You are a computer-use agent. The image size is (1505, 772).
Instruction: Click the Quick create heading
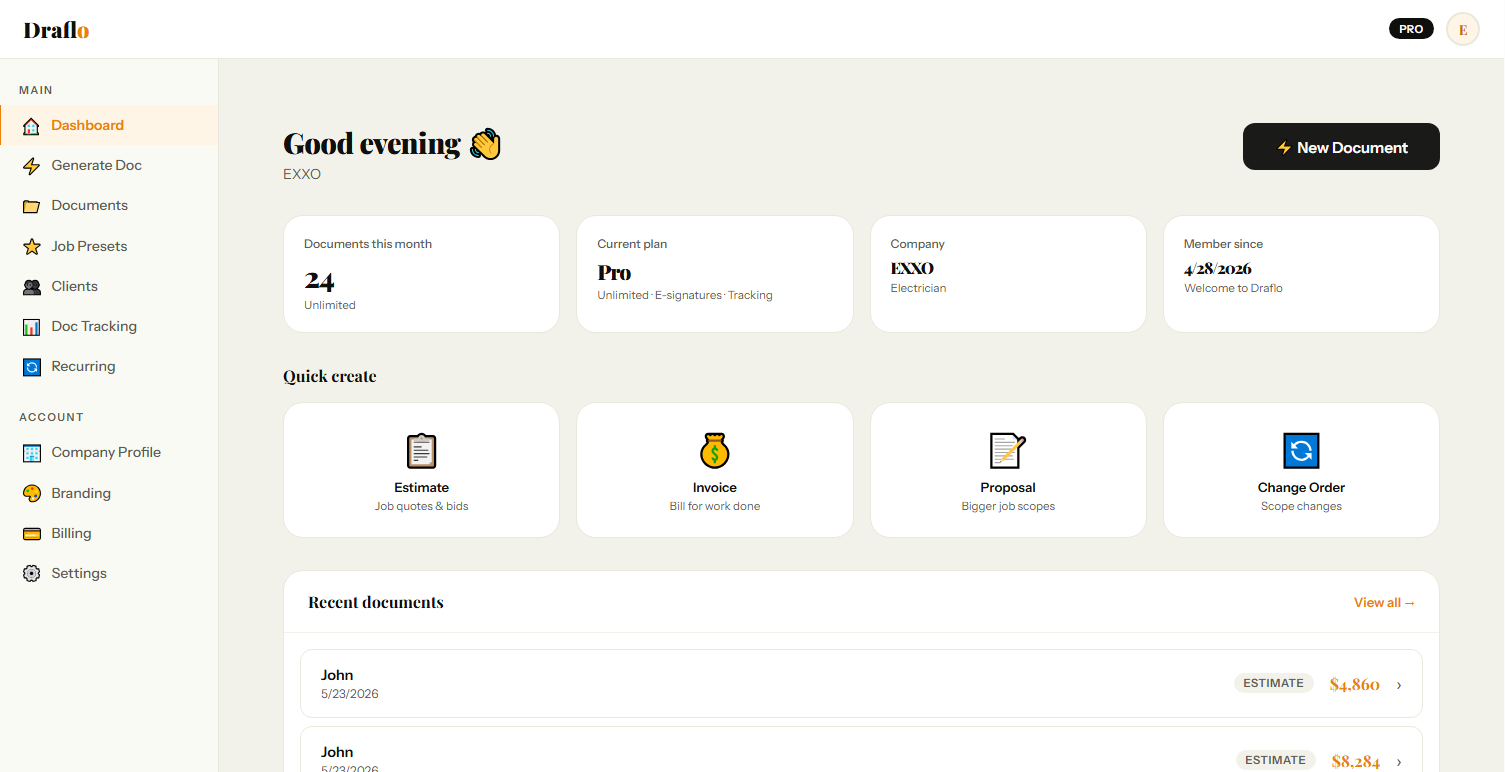[330, 377]
